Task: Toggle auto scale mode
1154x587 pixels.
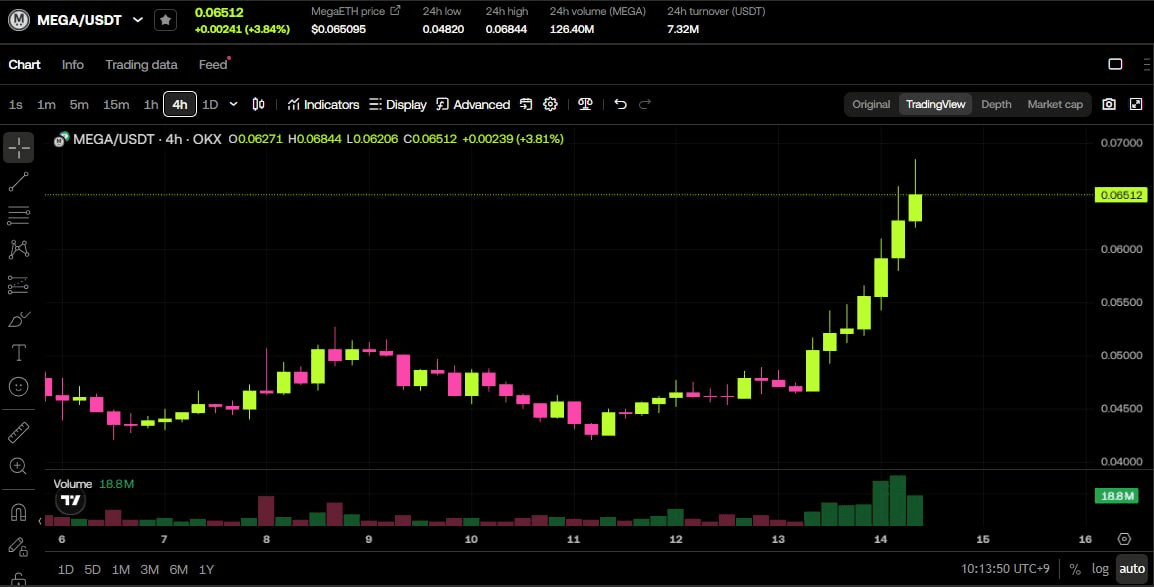Action: (1132, 569)
